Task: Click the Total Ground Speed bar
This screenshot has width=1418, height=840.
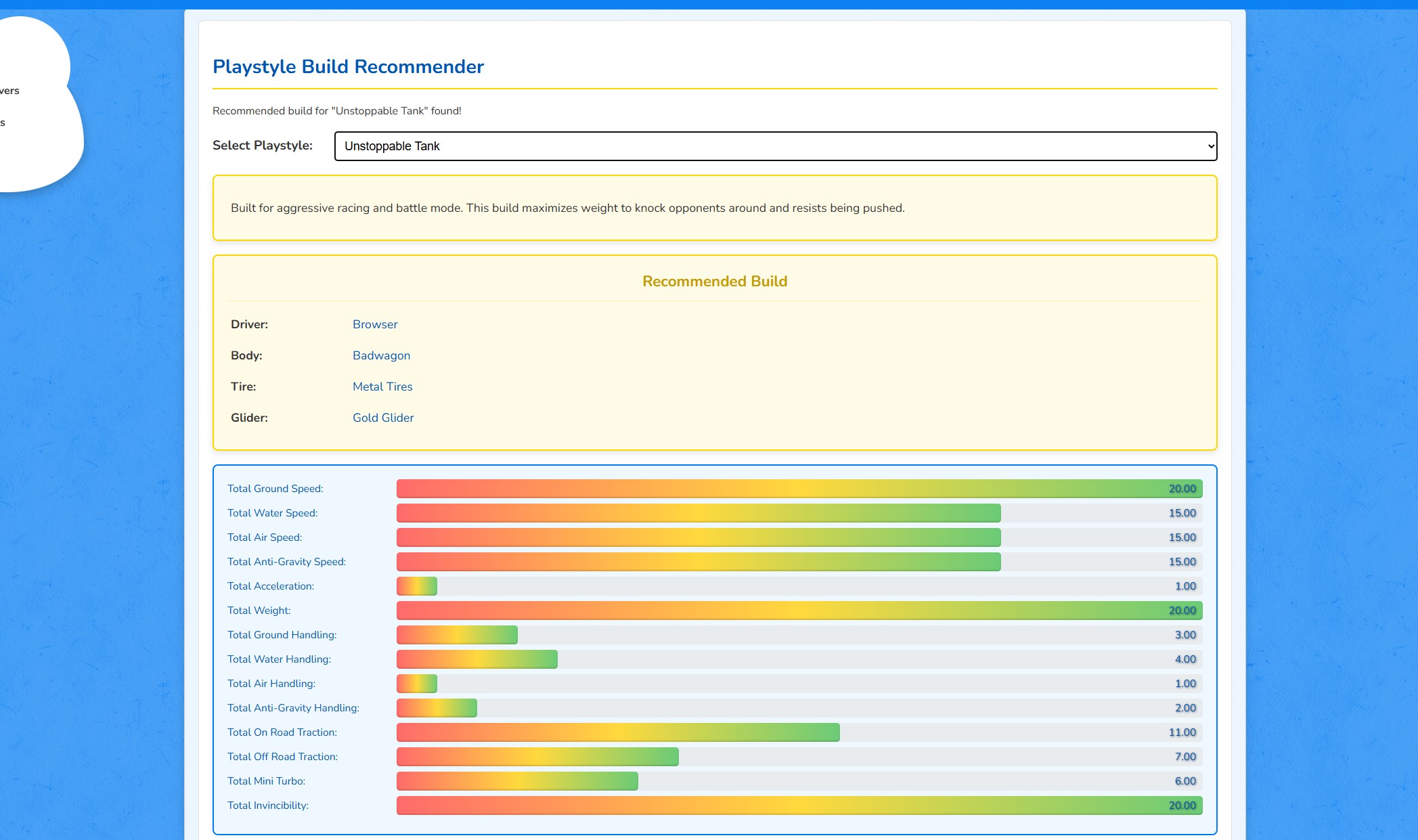Action: point(799,489)
